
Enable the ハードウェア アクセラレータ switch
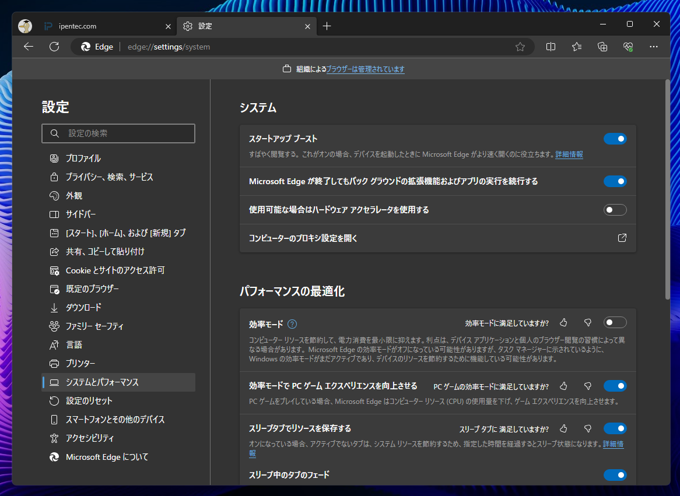615,210
